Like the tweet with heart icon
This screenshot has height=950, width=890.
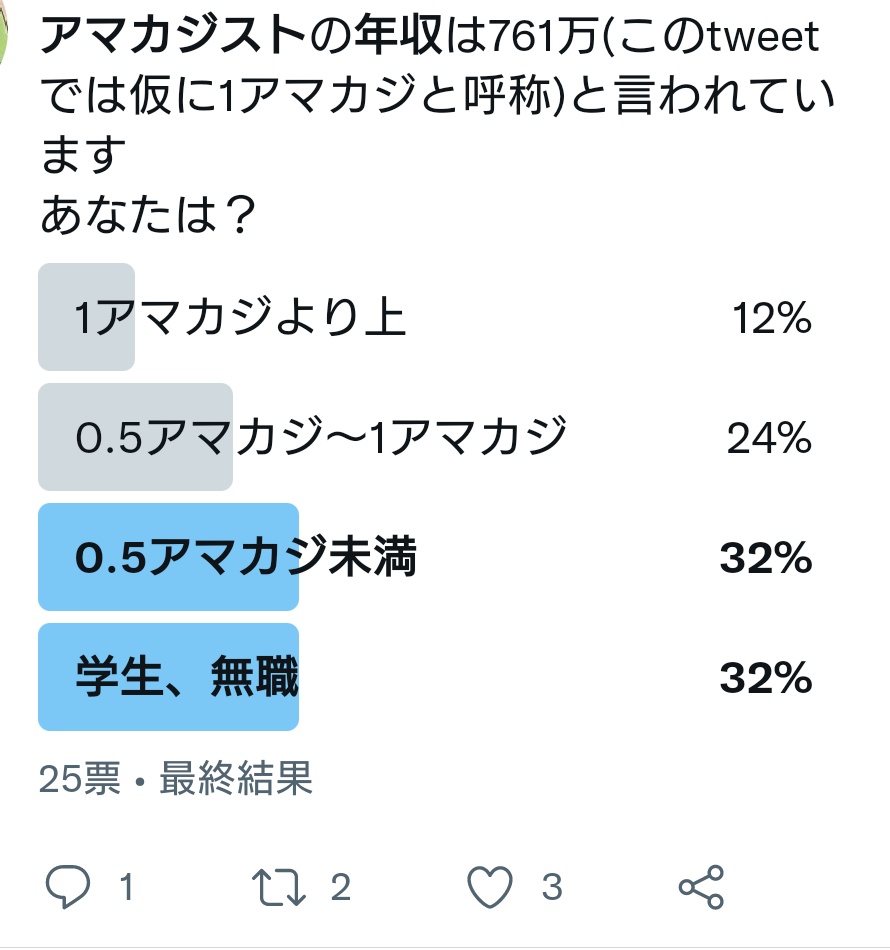490,887
